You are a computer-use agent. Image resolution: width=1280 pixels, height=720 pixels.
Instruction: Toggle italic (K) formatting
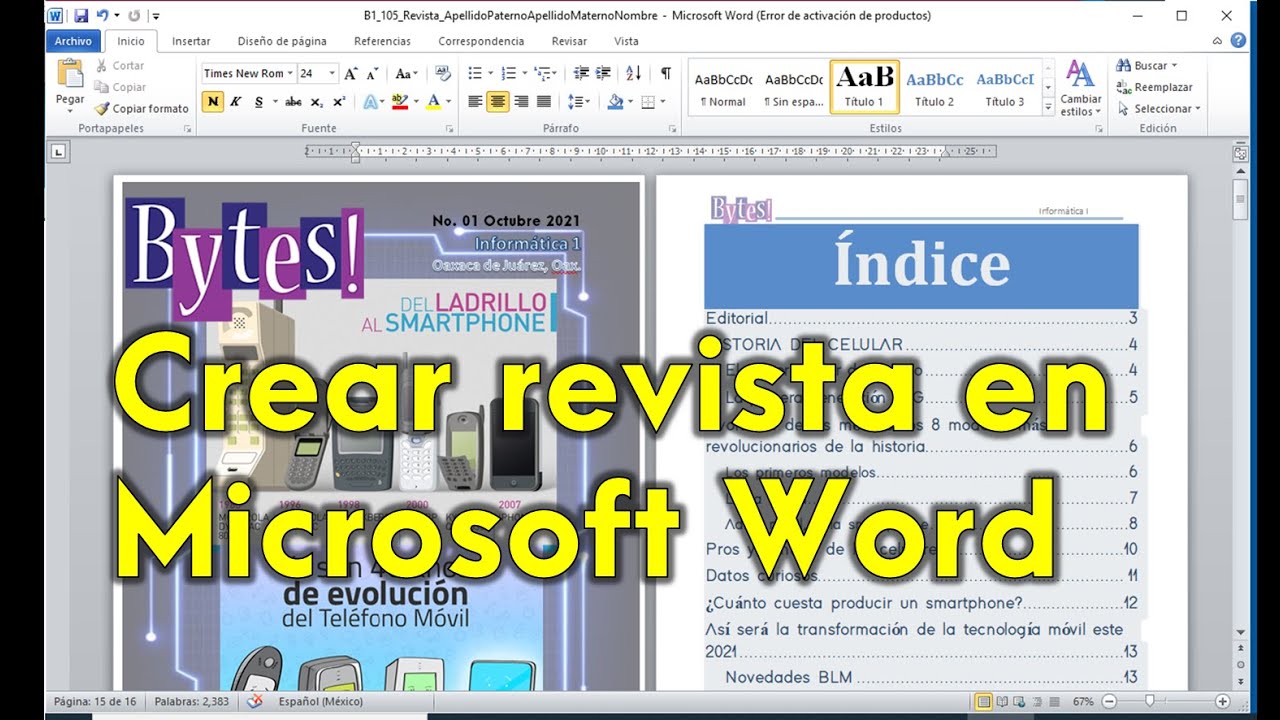236,101
